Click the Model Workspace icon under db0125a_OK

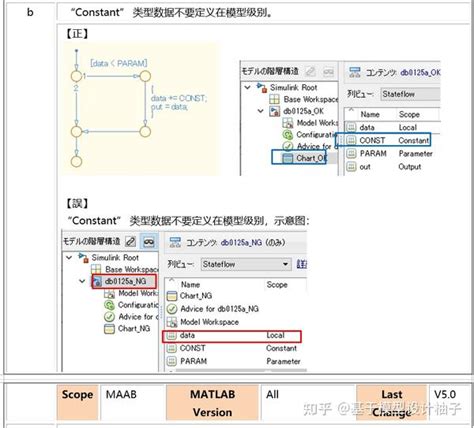pos(287,123)
